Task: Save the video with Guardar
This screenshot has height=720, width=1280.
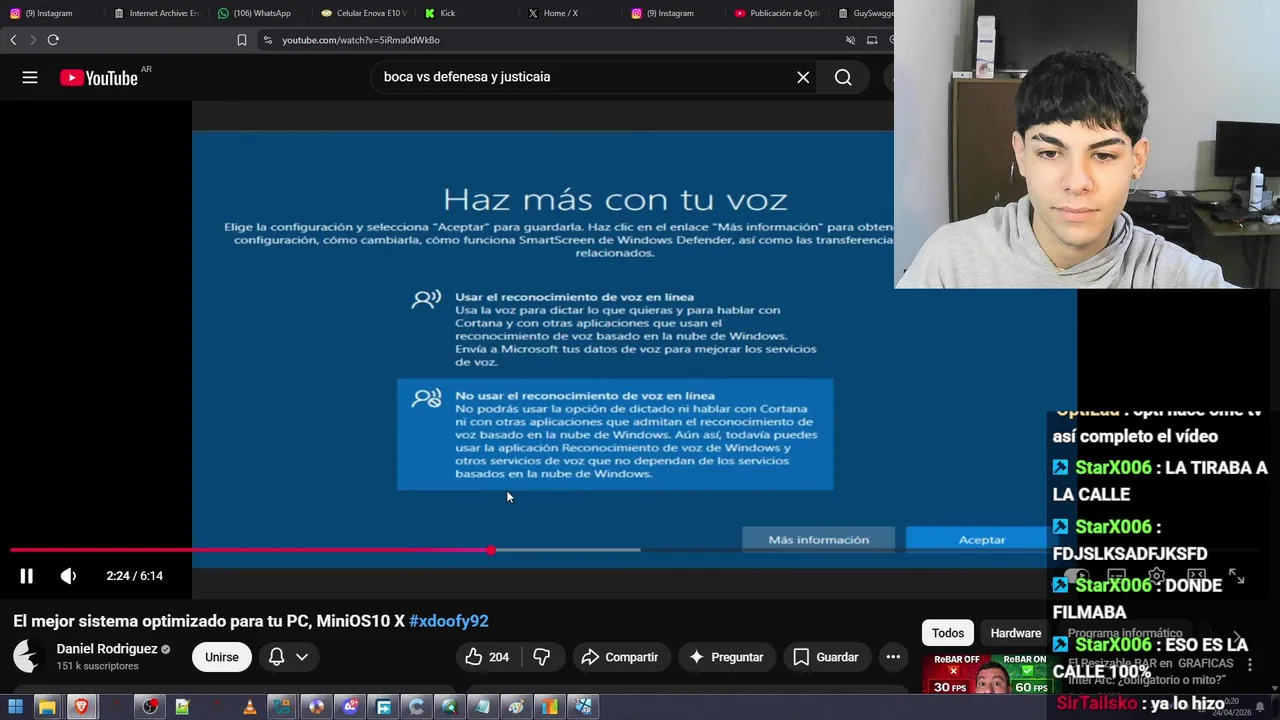Action: 826,657
